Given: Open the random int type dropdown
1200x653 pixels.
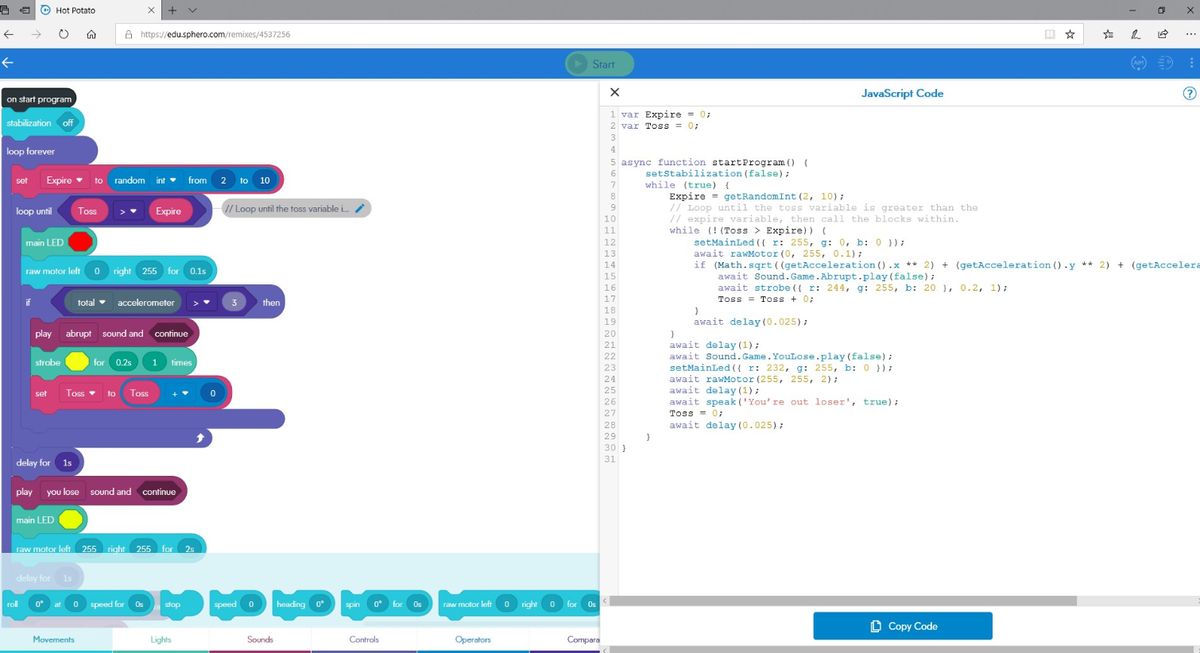Looking at the screenshot, I should click(165, 181).
